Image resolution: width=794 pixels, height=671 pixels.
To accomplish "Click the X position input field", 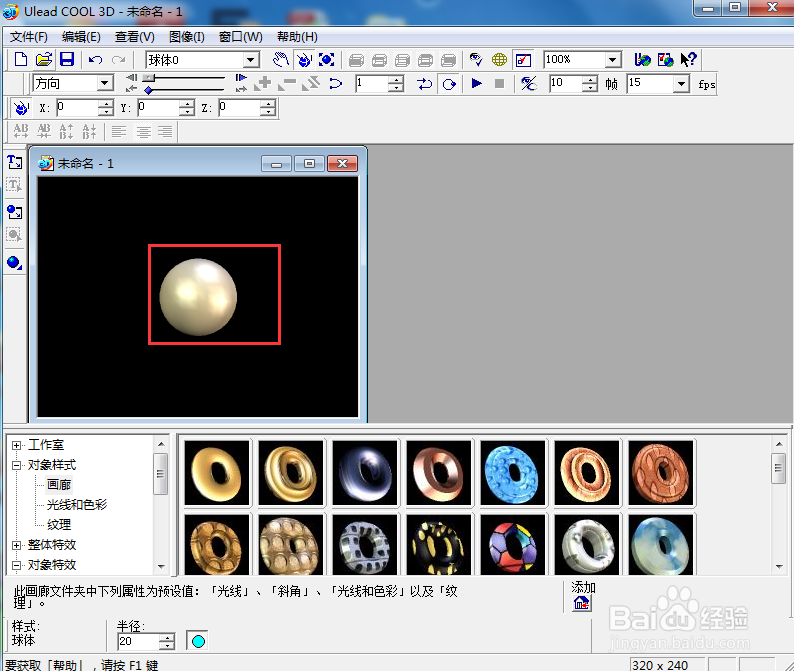I will pos(77,108).
